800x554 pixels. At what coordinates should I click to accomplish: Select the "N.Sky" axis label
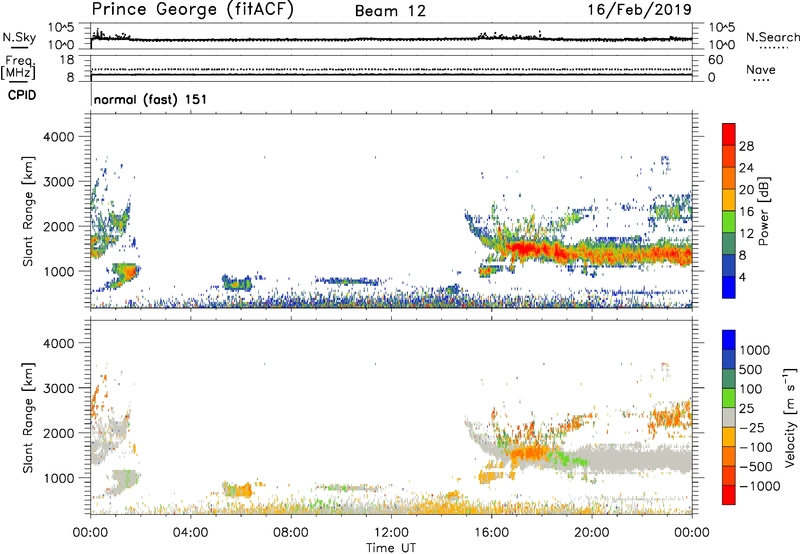pyautogui.click(x=19, y=37)
